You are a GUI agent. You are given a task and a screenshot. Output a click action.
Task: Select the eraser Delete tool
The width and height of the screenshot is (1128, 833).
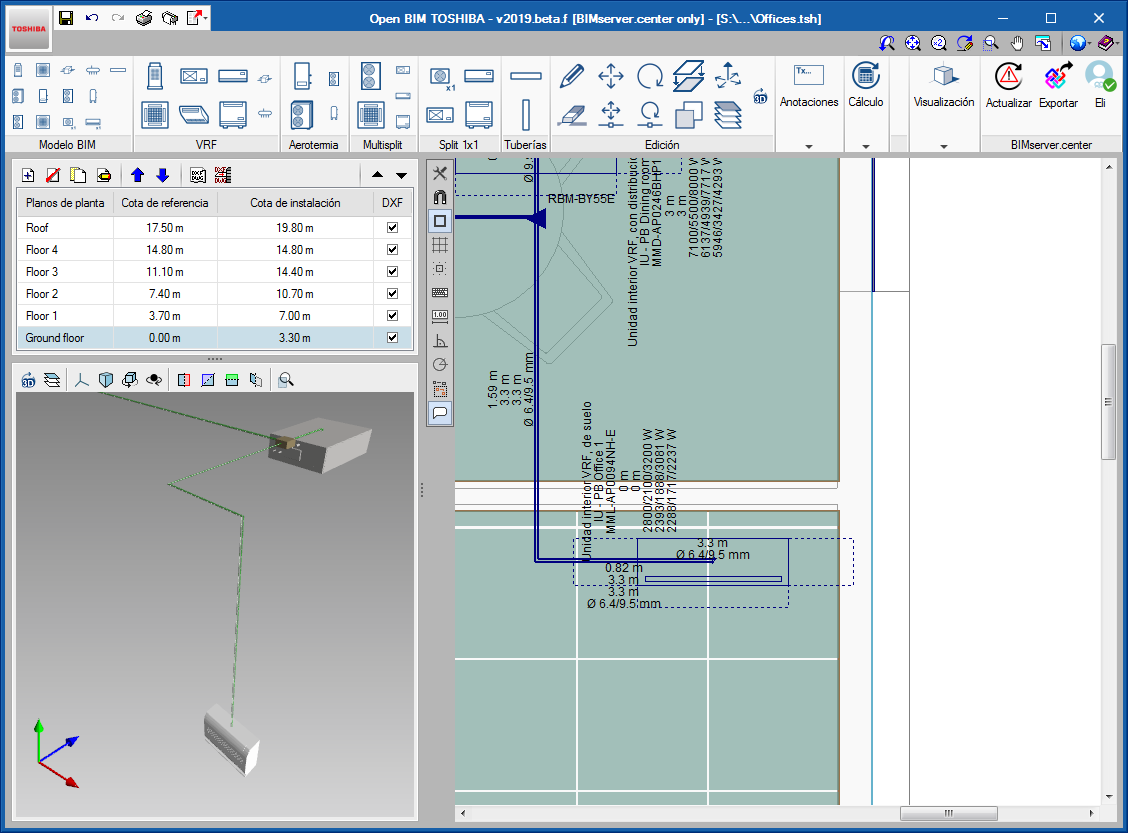[572, 114]
